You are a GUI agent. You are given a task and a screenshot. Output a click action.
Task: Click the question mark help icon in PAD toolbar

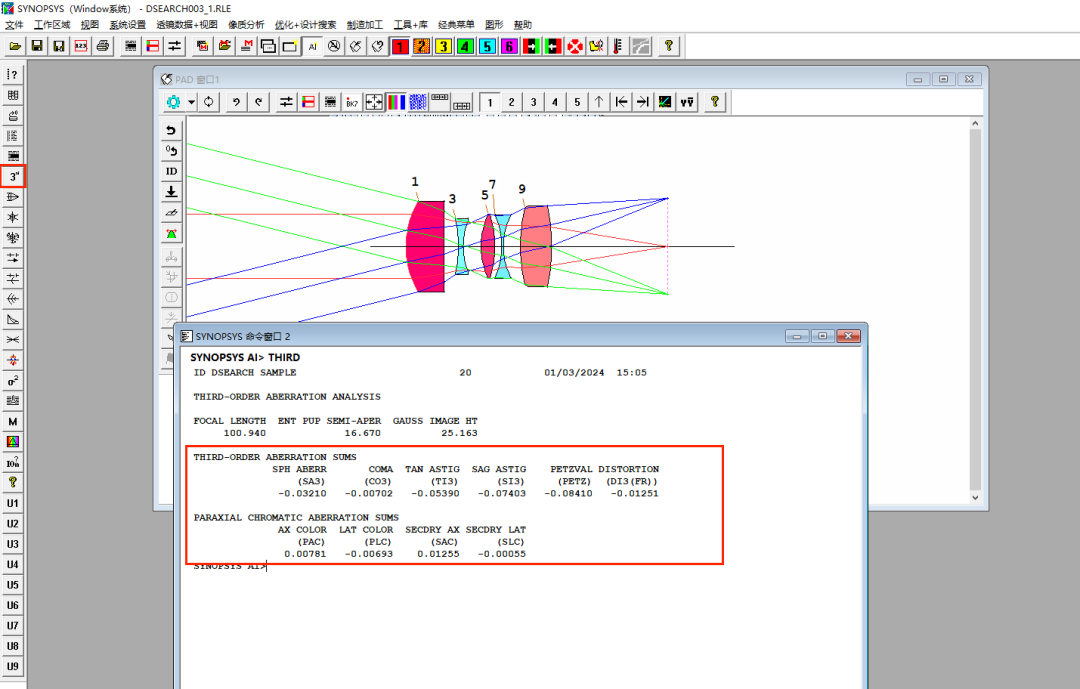(x=715, y=102)
